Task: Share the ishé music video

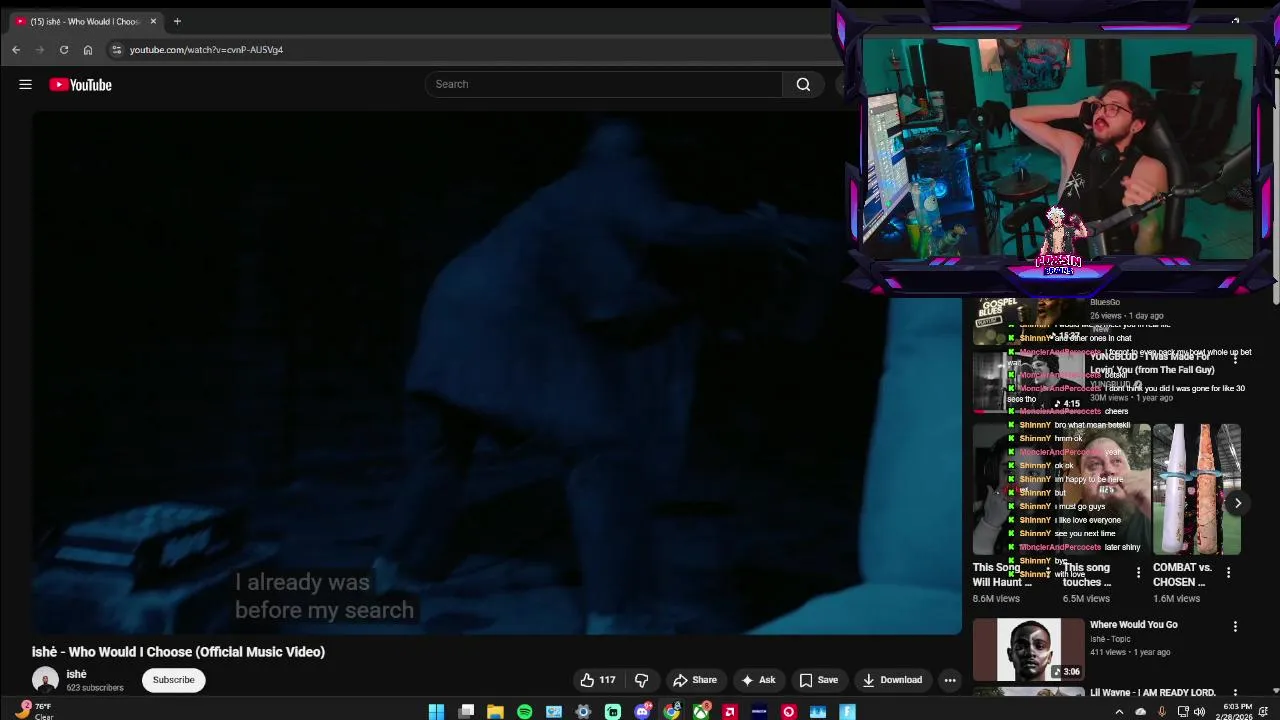Action: click(x=695, y=680)
